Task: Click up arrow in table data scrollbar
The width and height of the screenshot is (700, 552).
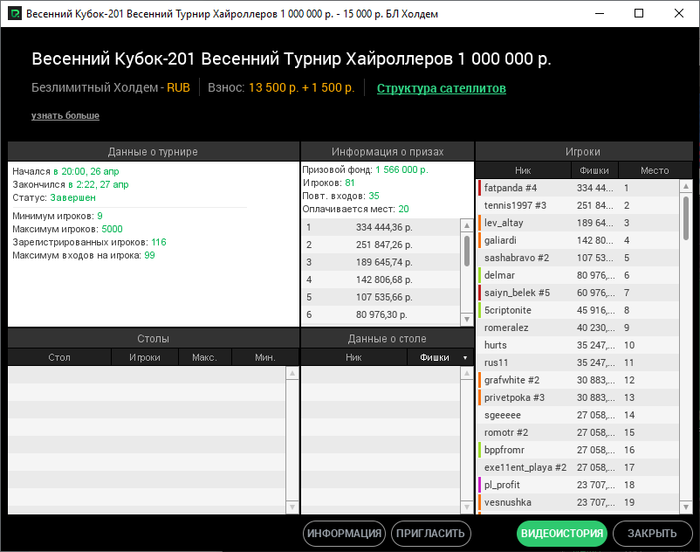Action: click(x=467, y=373)
